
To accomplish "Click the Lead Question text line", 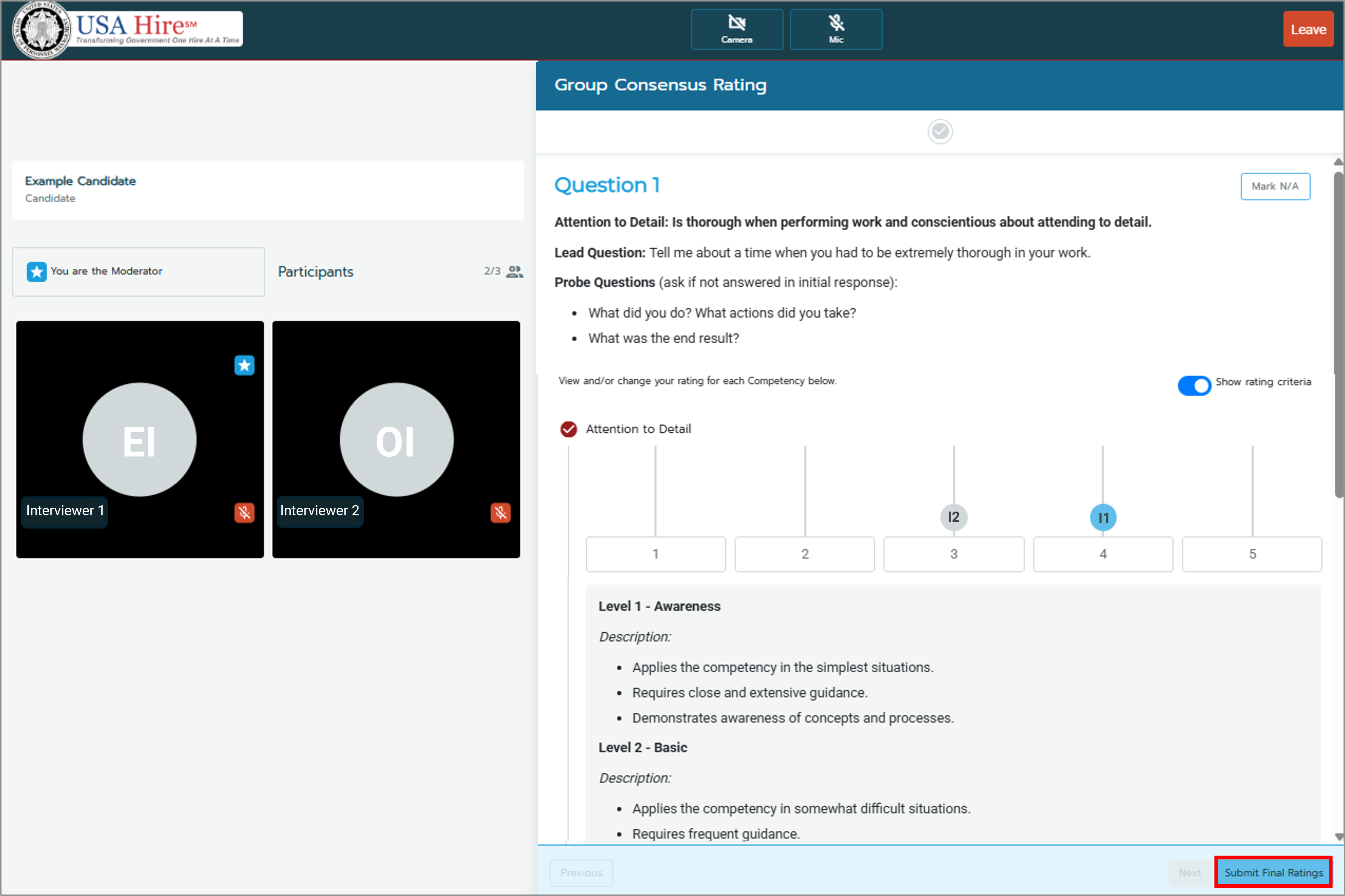I will [823, 252].
